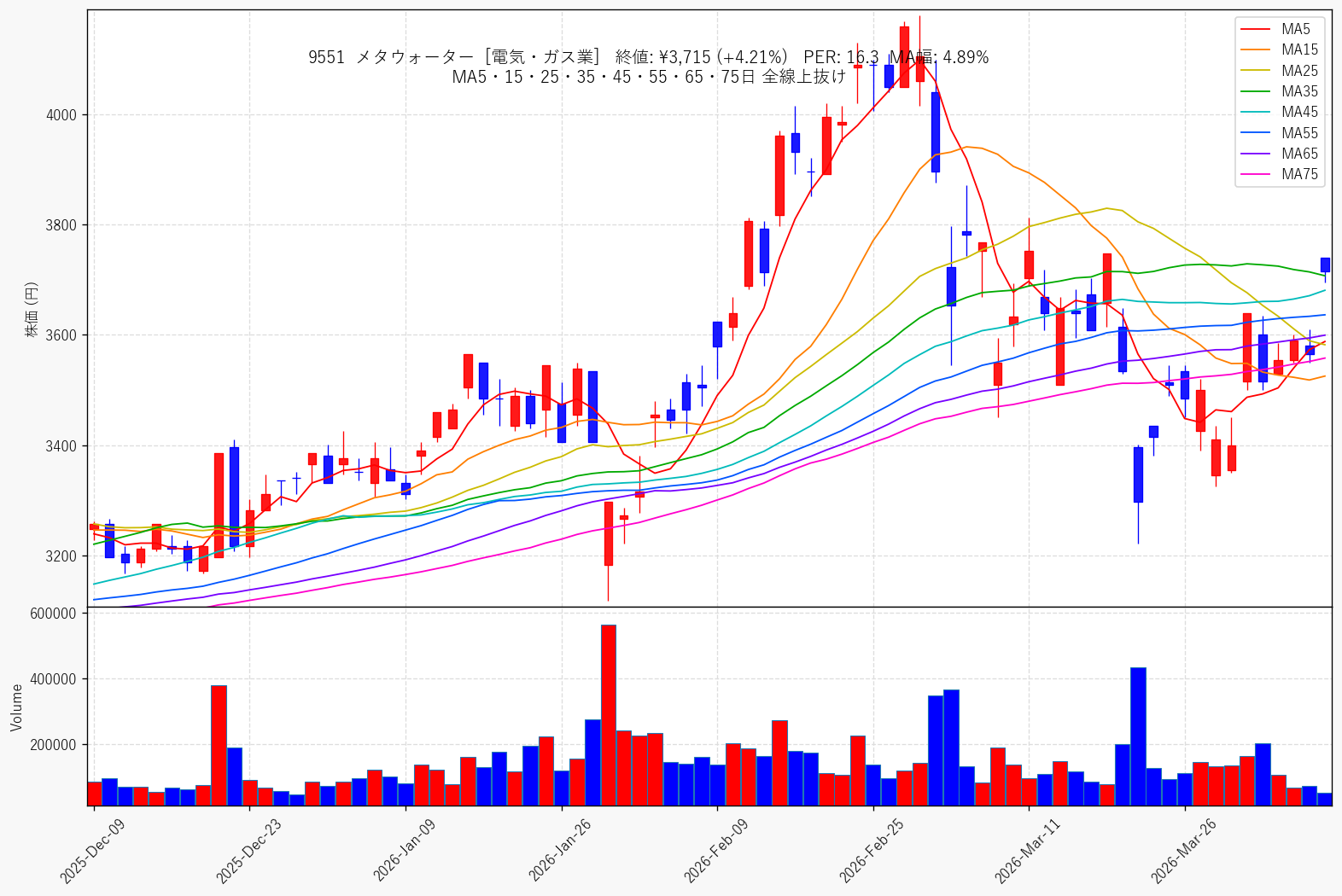Click the 3600 price axis label
This screenshot has width=1342, height=896.
click(x=61, y=335)
